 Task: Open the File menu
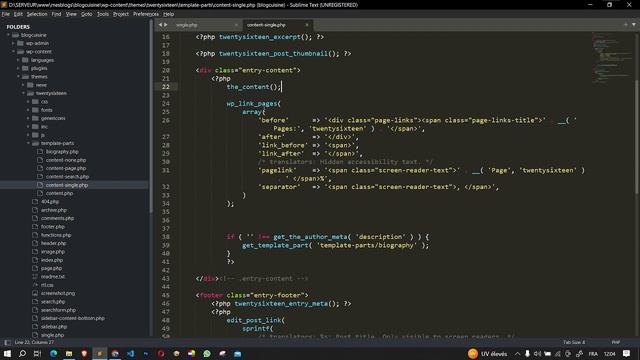tap(6, 14)
